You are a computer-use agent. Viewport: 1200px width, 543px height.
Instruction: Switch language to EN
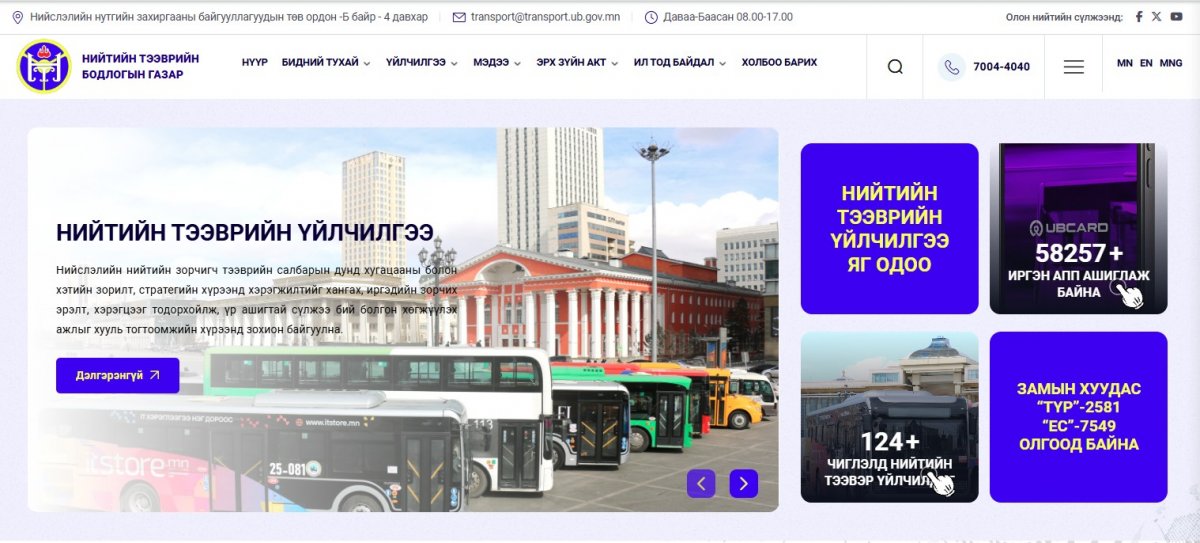click(1146, 63)
